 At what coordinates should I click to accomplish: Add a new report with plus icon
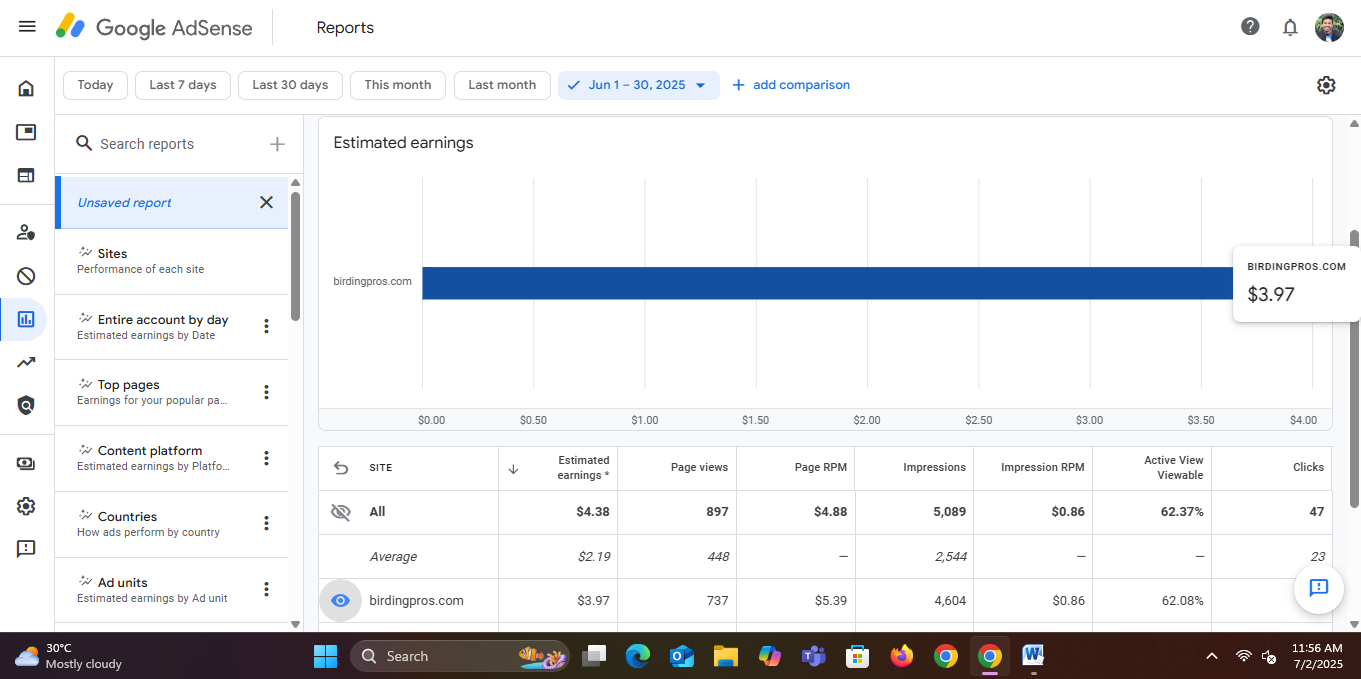[277, 144]
